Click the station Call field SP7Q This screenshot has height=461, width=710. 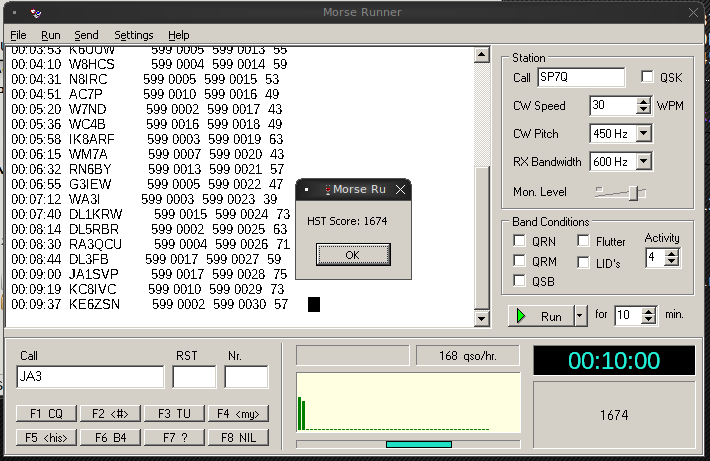(581, 77)
